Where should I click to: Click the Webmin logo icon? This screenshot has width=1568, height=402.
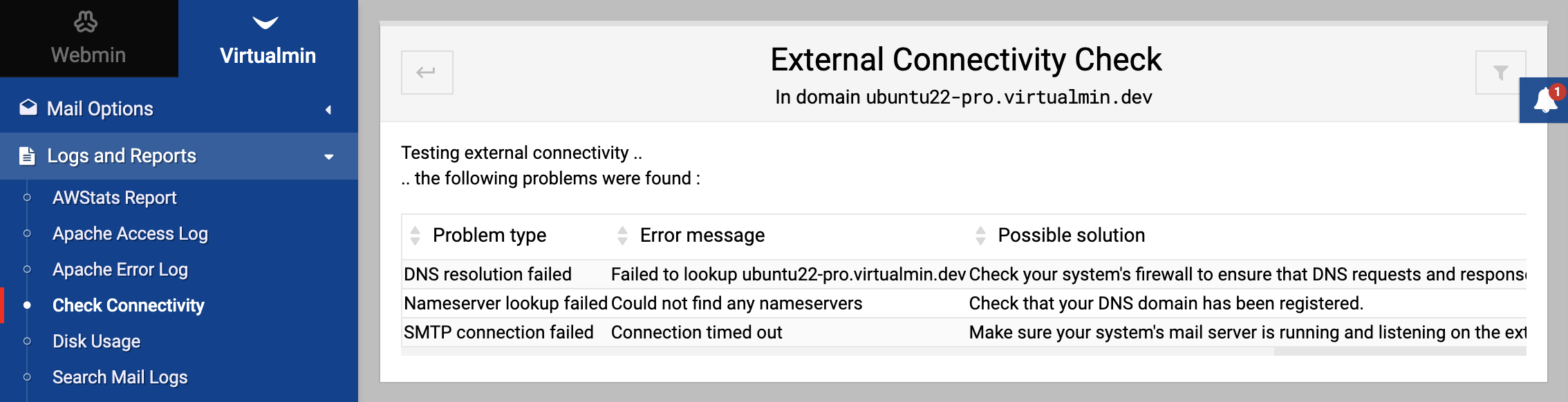pos(86,22)
